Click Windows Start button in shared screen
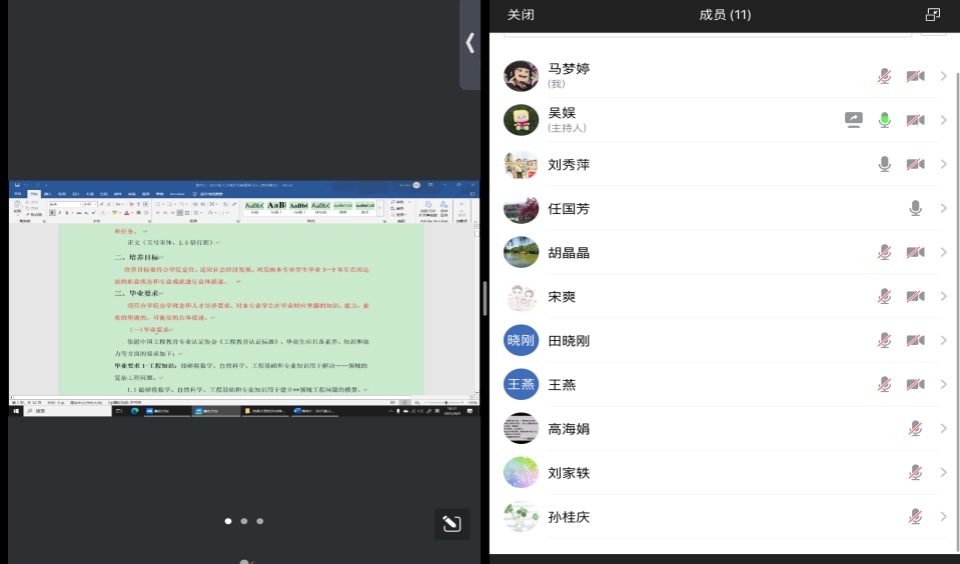This screenshot has width=960, height=564. tap(16, 411)
